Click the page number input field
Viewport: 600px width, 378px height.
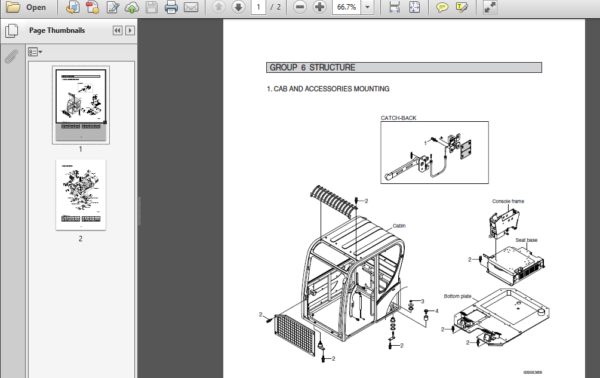(258, 7)
